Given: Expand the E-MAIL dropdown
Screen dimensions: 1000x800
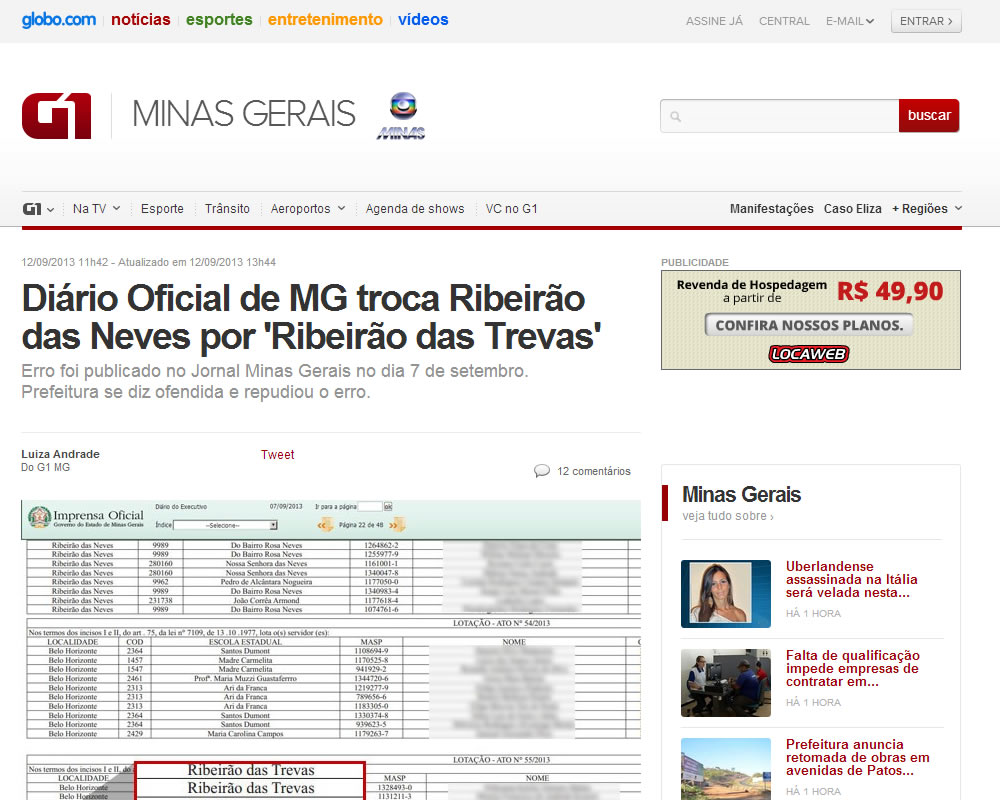Looking at the screenshot, I should click(x=850, y=21).
